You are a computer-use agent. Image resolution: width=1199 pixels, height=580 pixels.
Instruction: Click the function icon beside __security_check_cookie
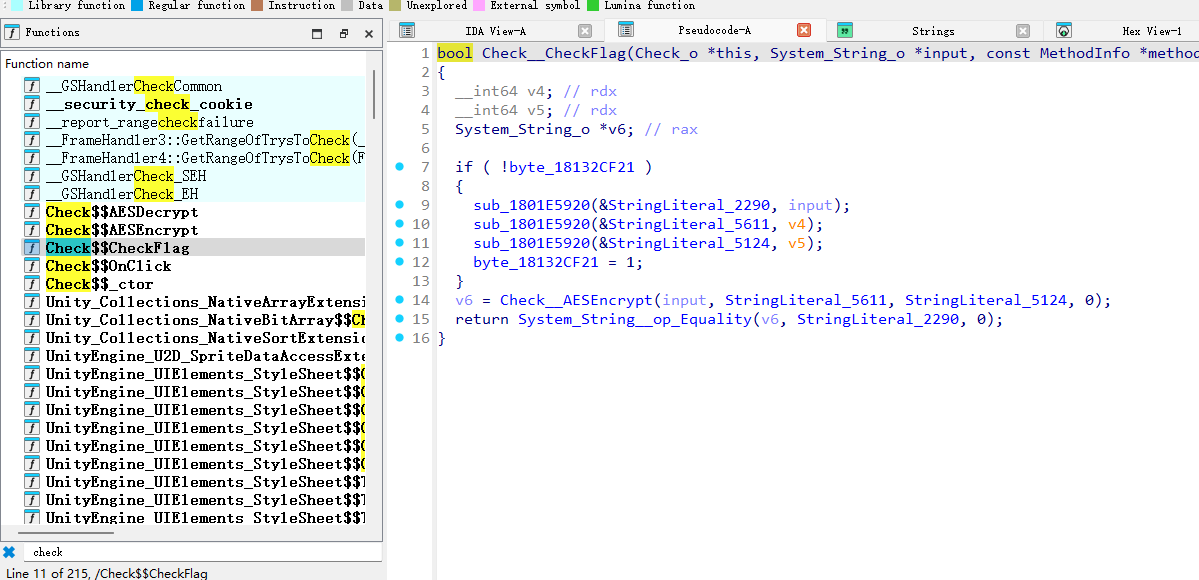[31, 104]
